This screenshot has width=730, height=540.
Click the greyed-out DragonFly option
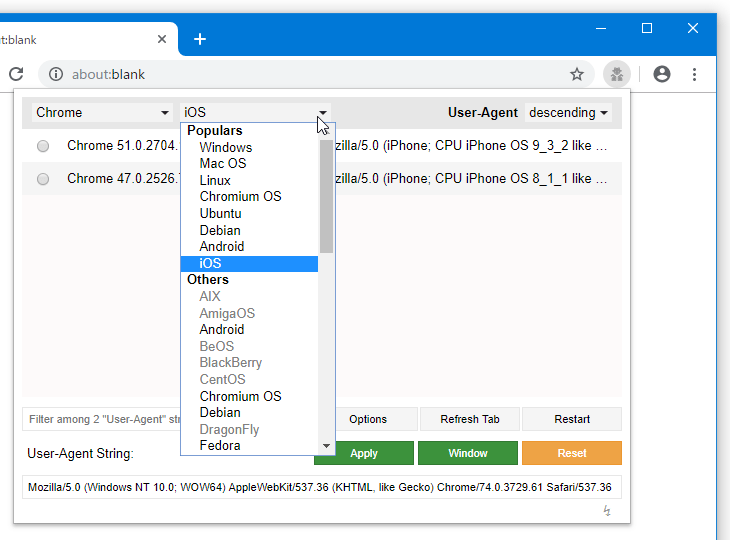249,429
